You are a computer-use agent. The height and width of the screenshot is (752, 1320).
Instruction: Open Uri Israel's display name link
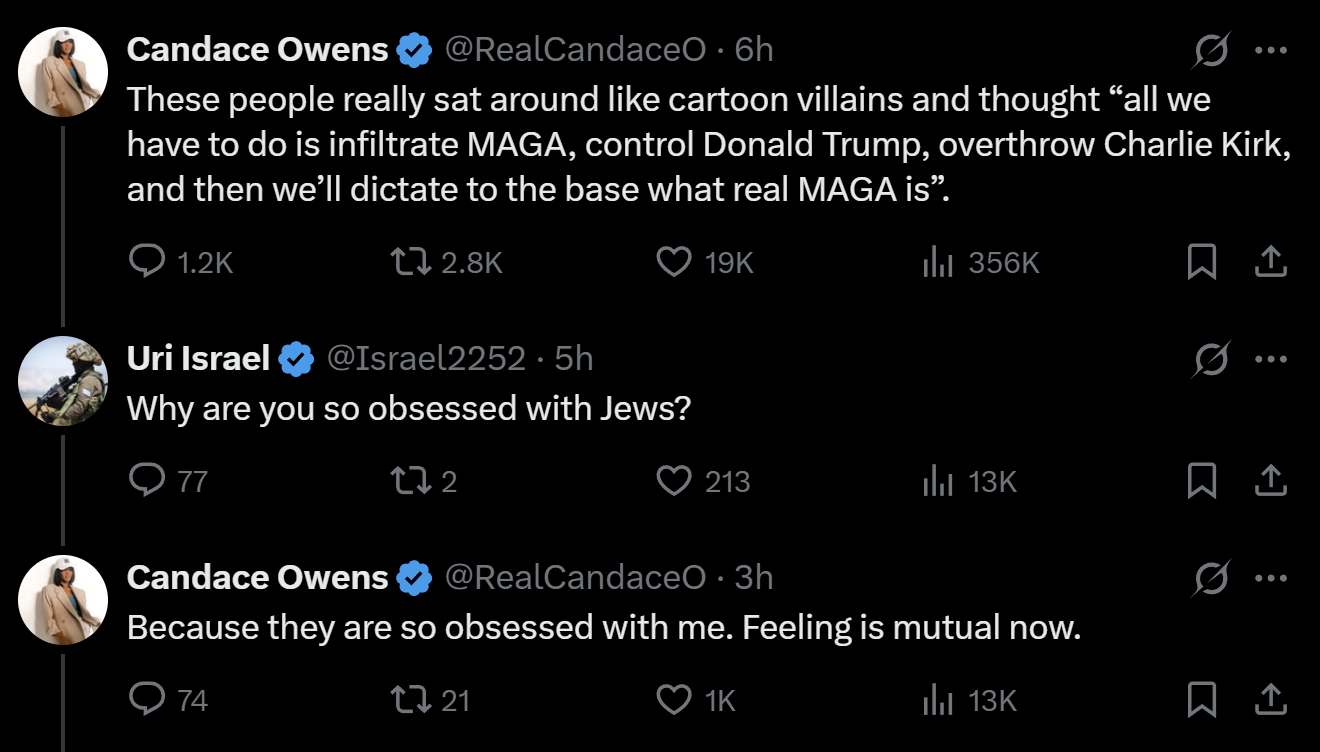198,358
